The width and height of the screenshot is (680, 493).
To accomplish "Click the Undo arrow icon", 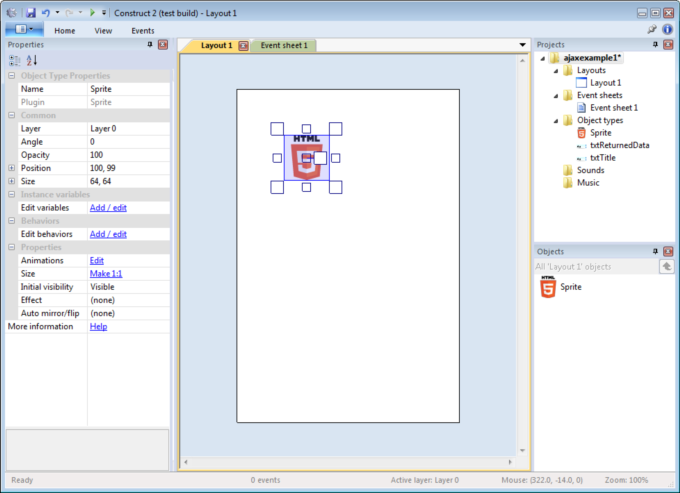I will 45,13.
